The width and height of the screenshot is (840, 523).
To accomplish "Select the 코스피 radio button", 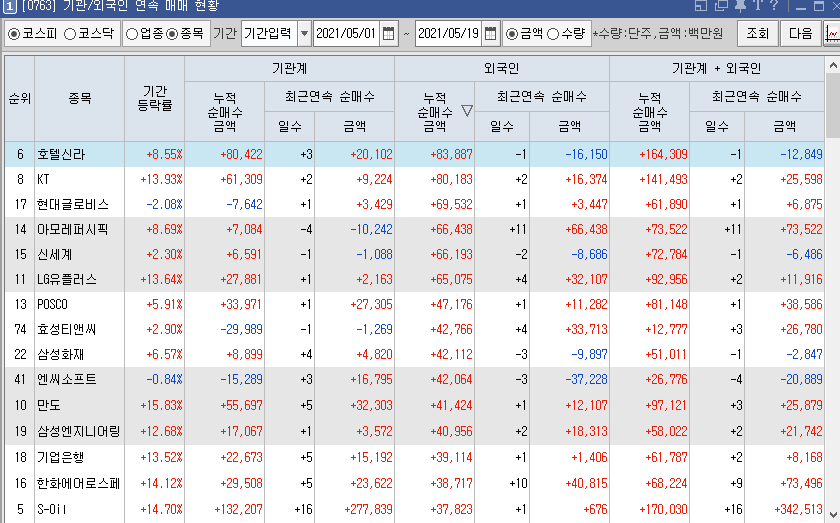I will (x=14, y=34).
